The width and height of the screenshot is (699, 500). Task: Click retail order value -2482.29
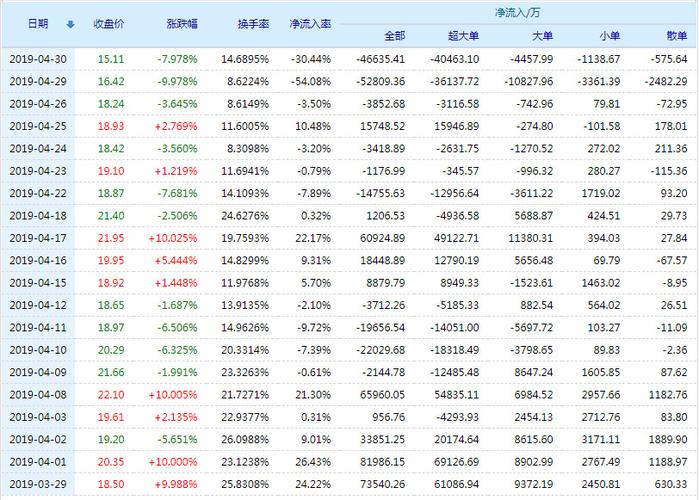click(666, 82)
